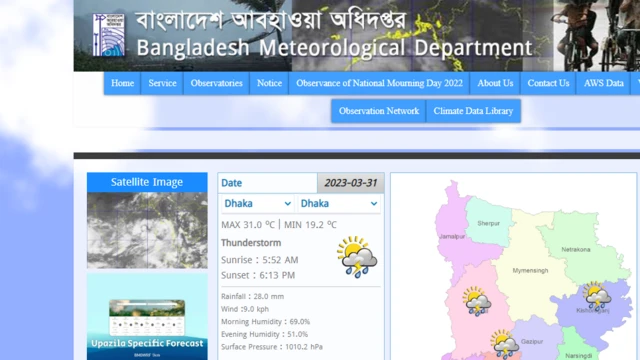Screen dimensions: 640x360
Task: Click the date field showing 2023-03-31
Action: 351,183
